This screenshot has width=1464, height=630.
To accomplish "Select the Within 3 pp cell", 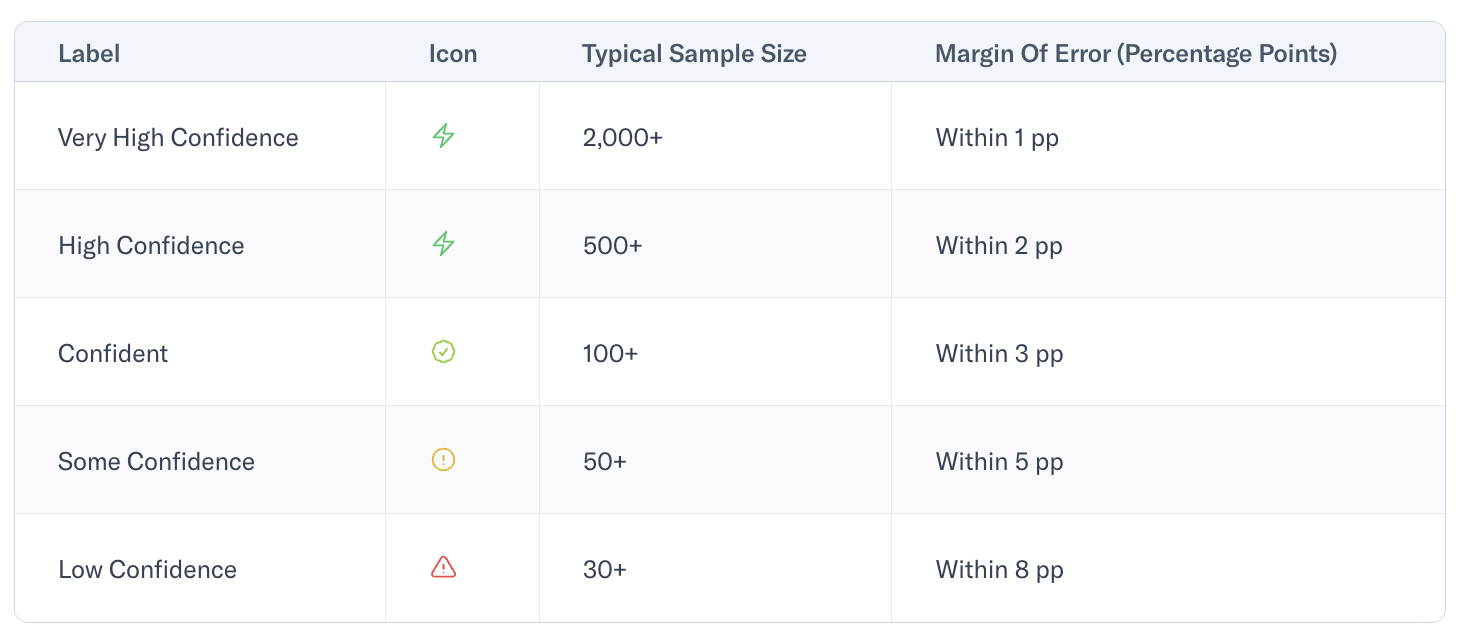I will tap(1168, 352).
